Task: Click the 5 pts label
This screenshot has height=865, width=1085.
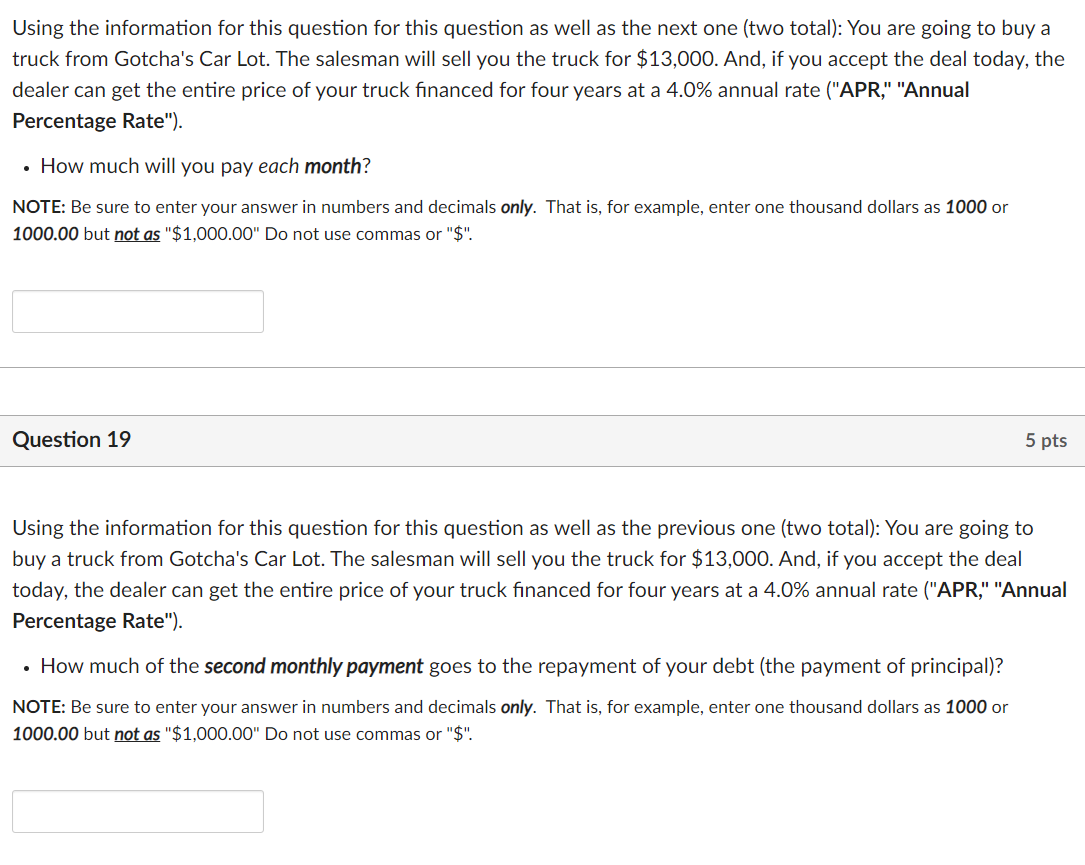Action: [1046, 439]
